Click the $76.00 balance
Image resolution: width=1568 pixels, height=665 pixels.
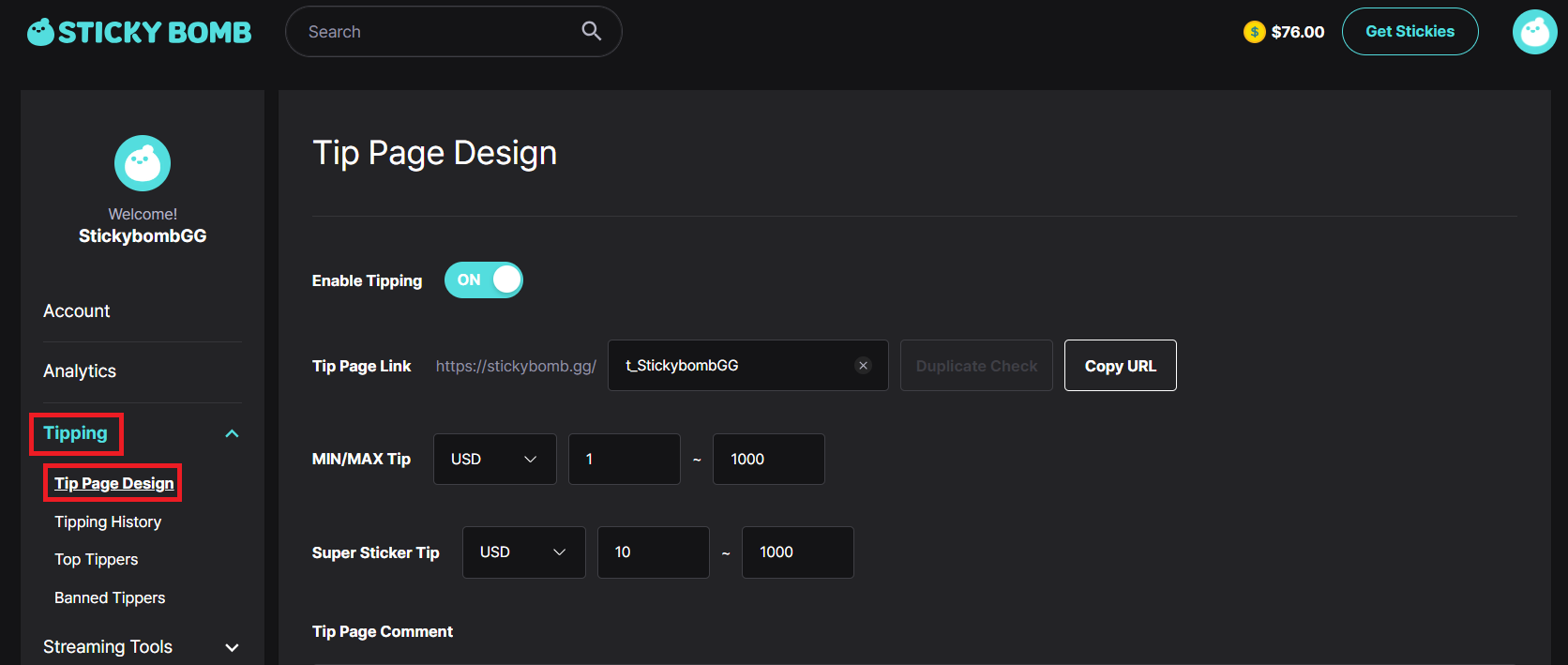tap(1298, 32)
